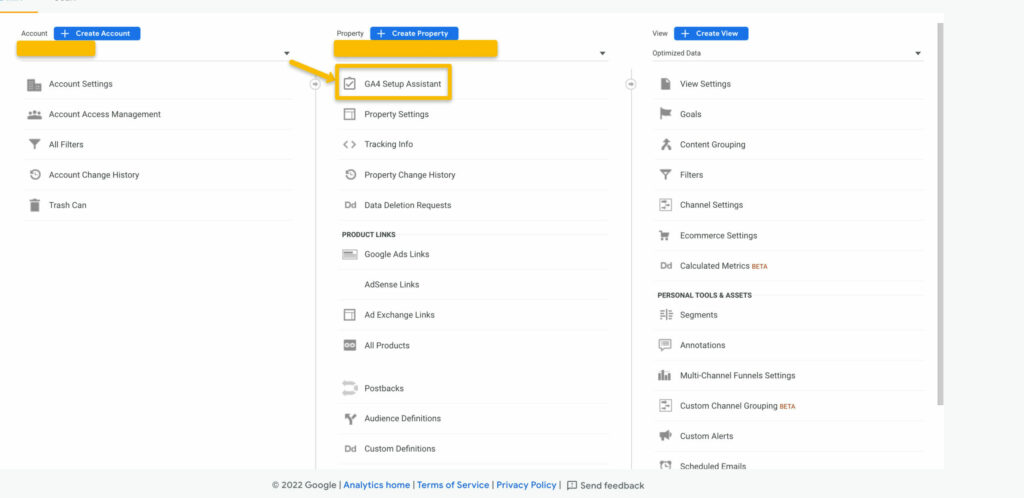
Task: Open Property Settings menu item
Action: click(x=396, y=114)
